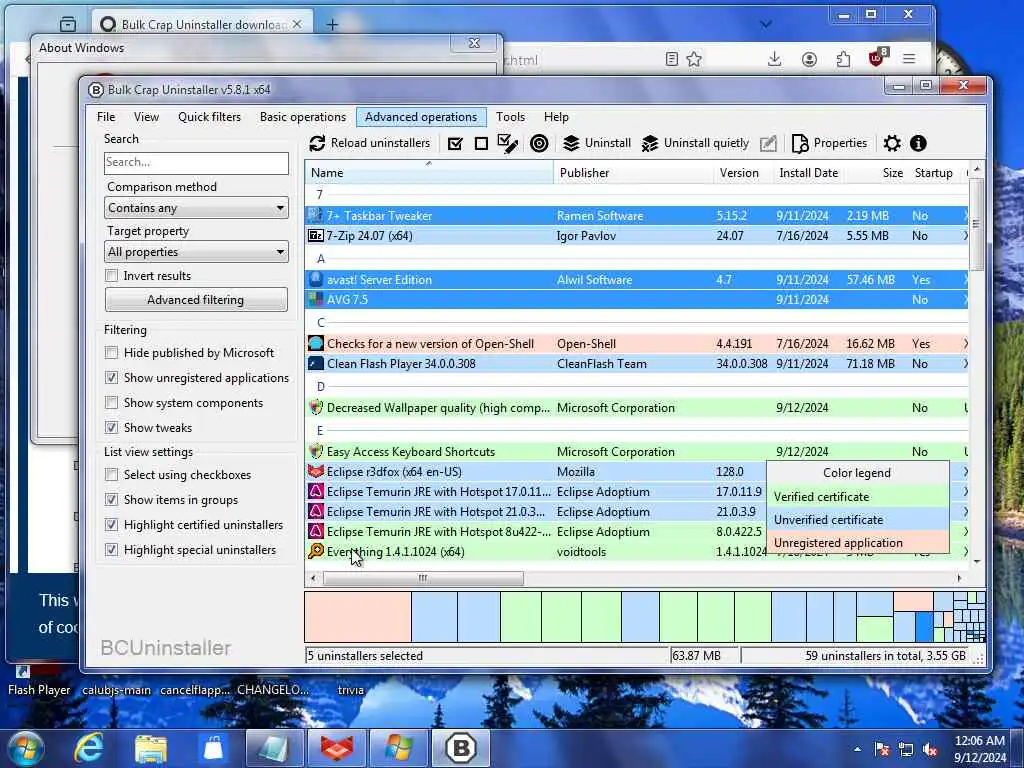Show hidden system tray icons arrow

click(857, 749)
